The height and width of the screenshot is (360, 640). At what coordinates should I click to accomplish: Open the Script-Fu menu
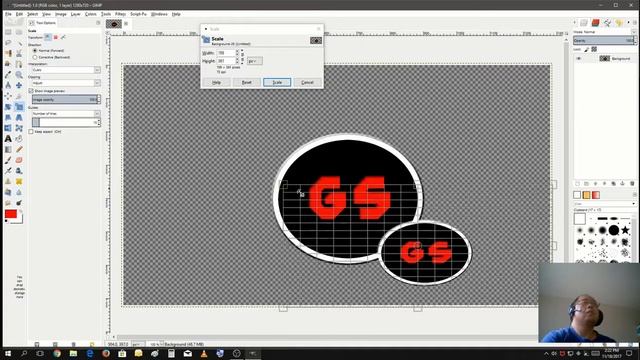pos(138,14)
